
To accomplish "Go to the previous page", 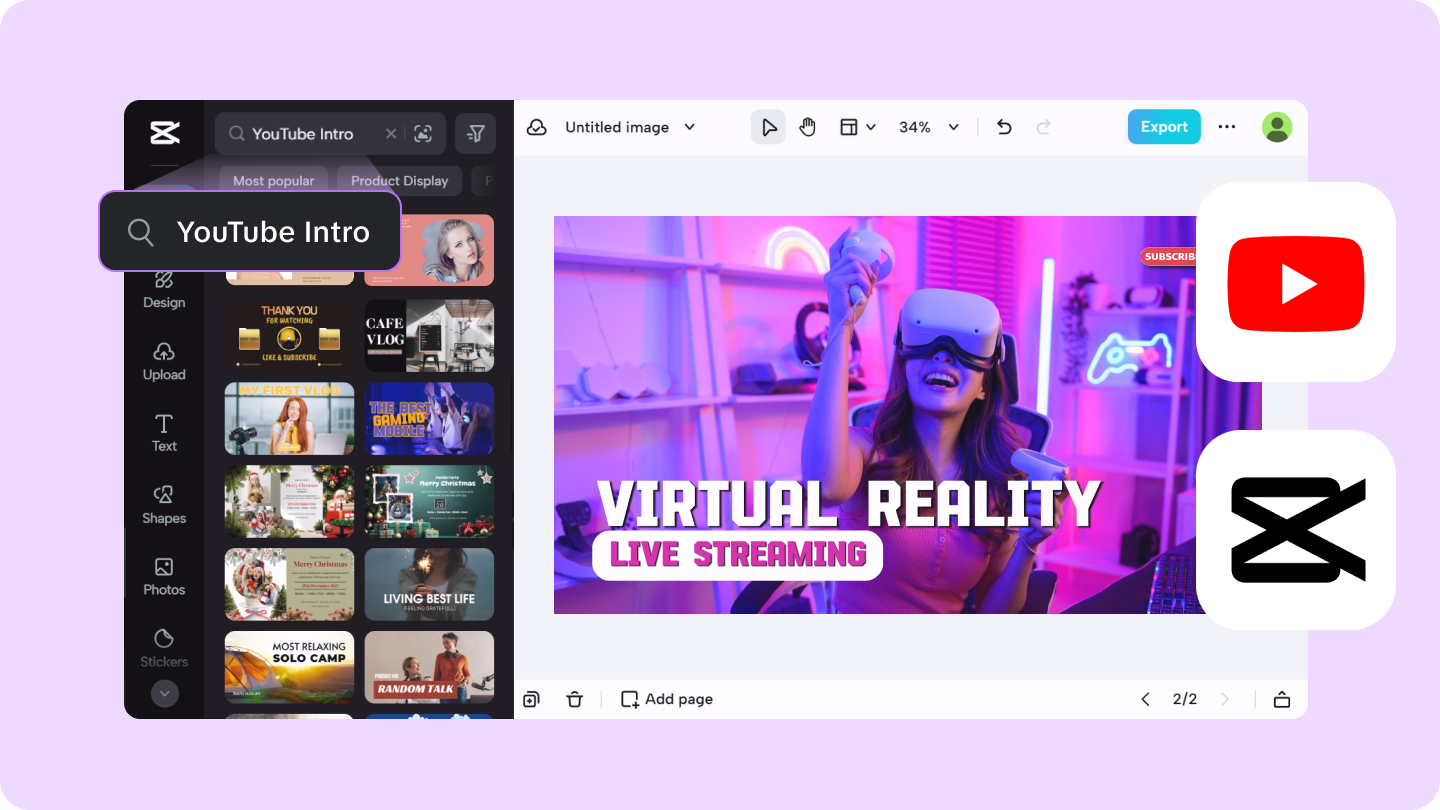I will pyautogui.click(x=1145, y=699).
